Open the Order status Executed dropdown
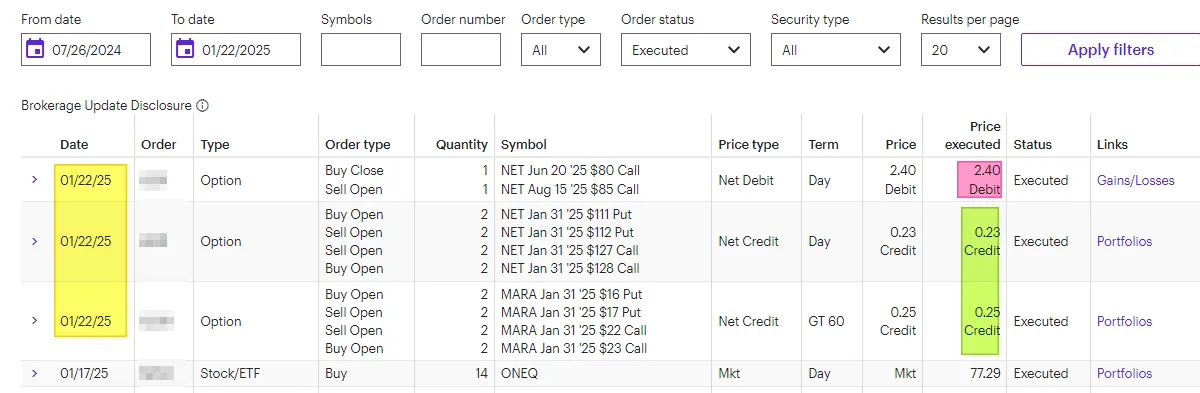This screenshot has height=393, width=1200. point(686,50)
